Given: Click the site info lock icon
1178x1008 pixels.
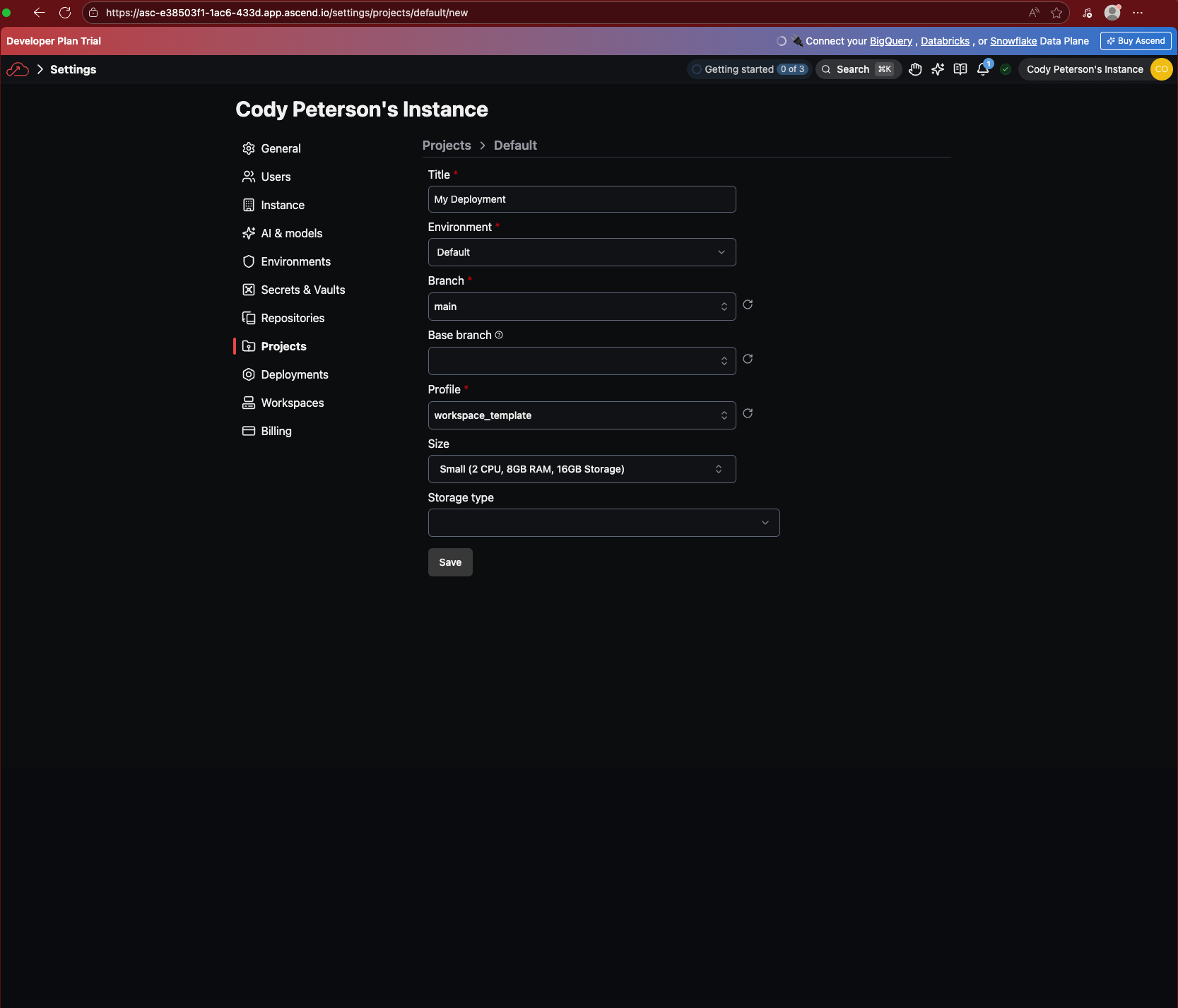Looking at the screenshot, I should (x=93, y=13).
